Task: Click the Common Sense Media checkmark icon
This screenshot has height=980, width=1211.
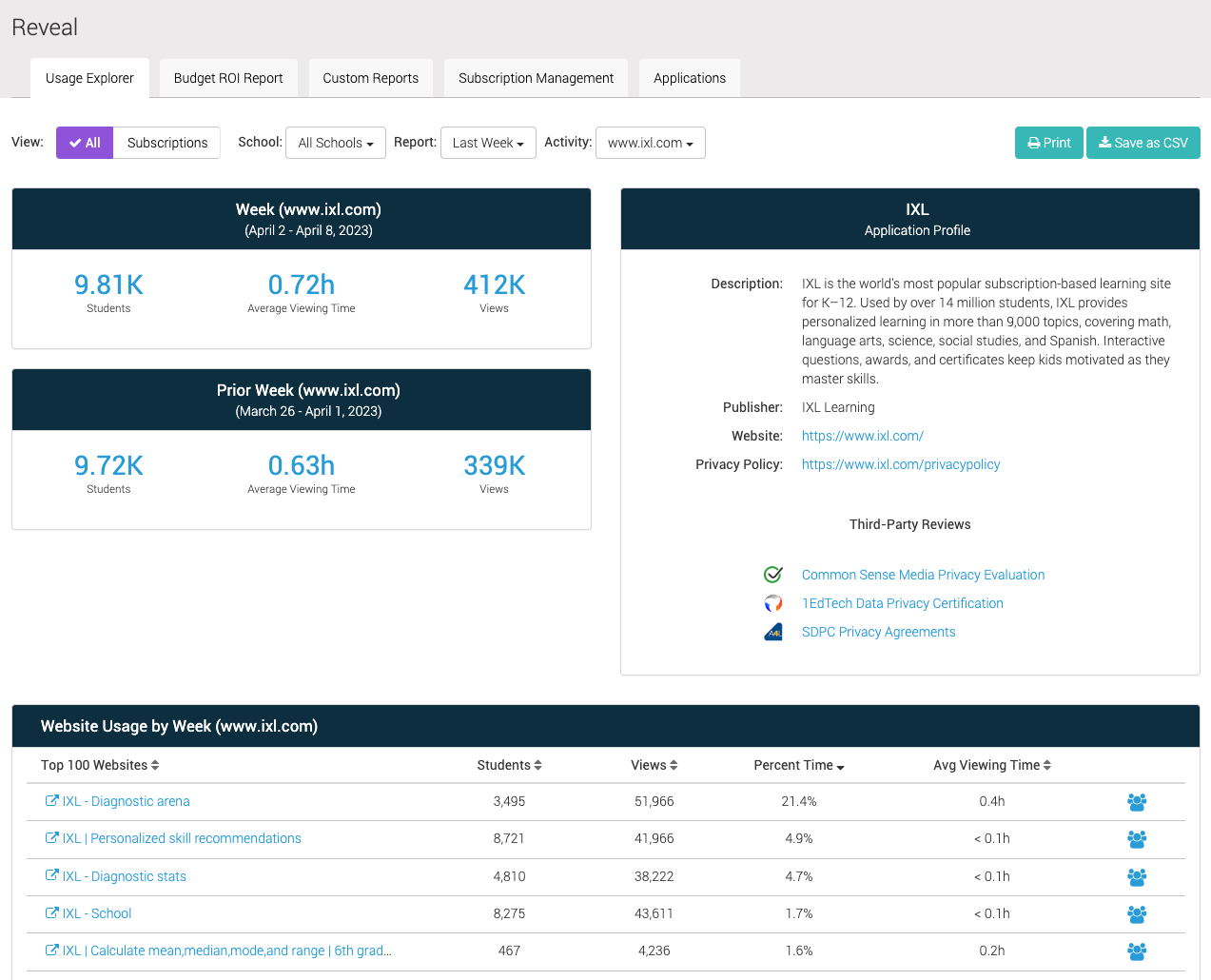Action: coord(773,575)
